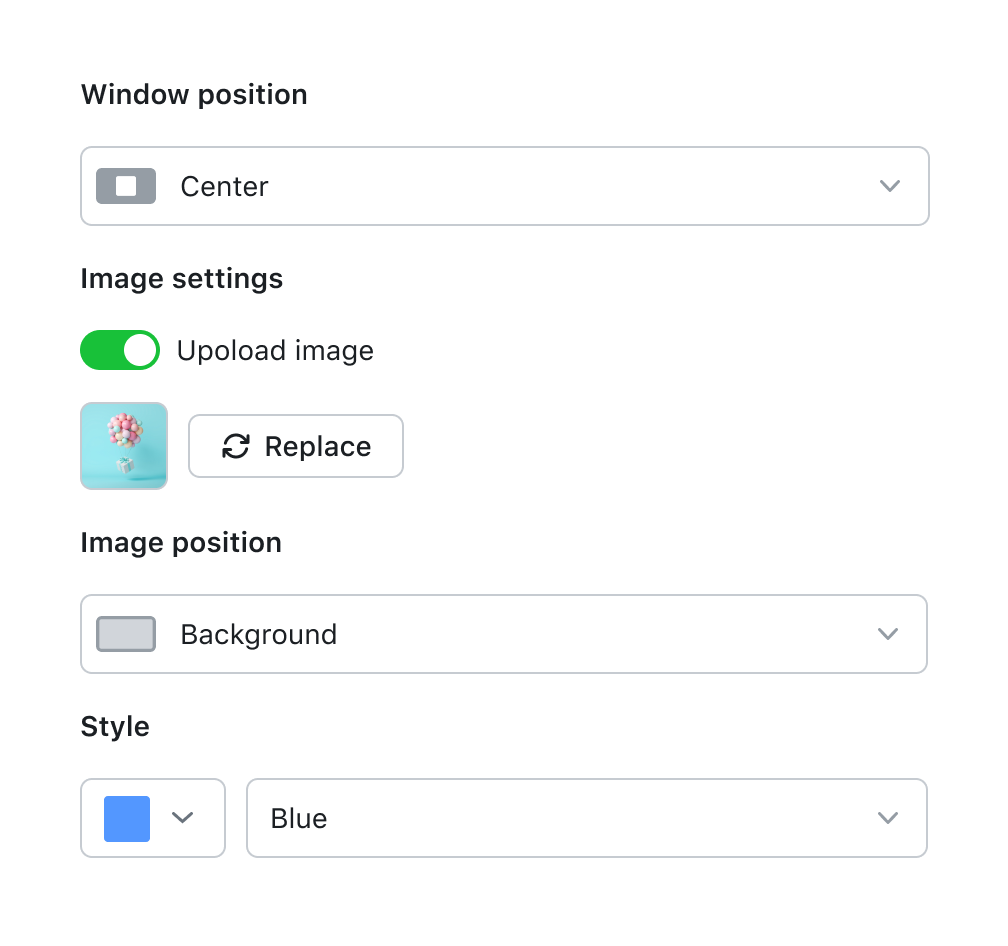Click the "Background" text in Image position
Image resolution: width=1008 pixels, height=946 pixels.
click(x=258, y=635)
